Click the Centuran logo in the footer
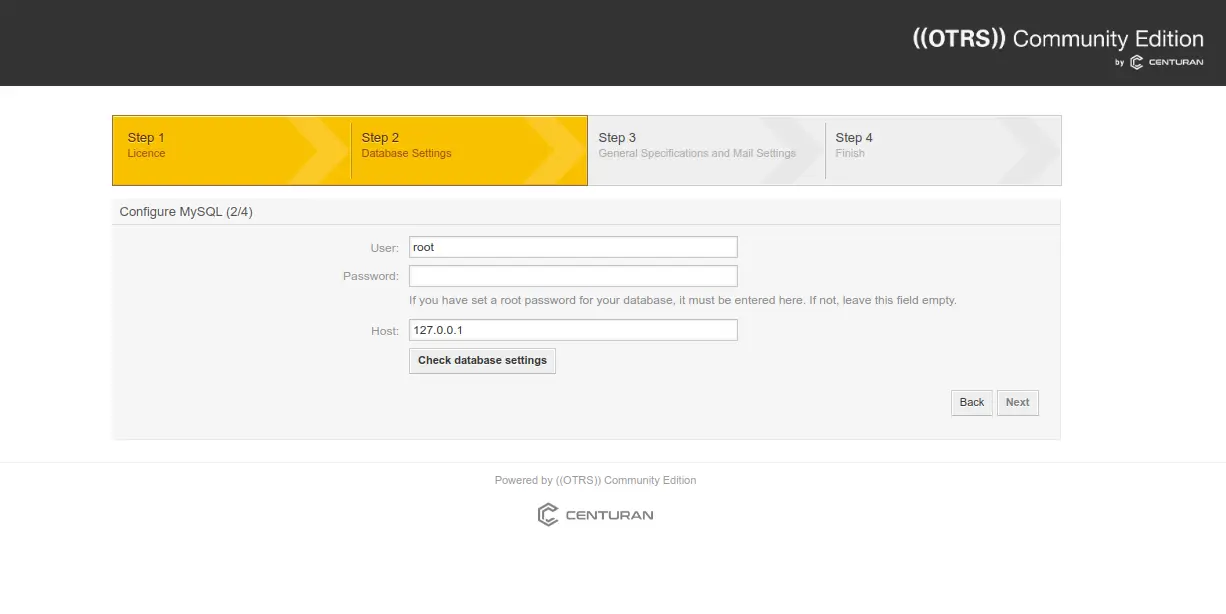The image size is (1226, 614). click(x=595, y=515)
